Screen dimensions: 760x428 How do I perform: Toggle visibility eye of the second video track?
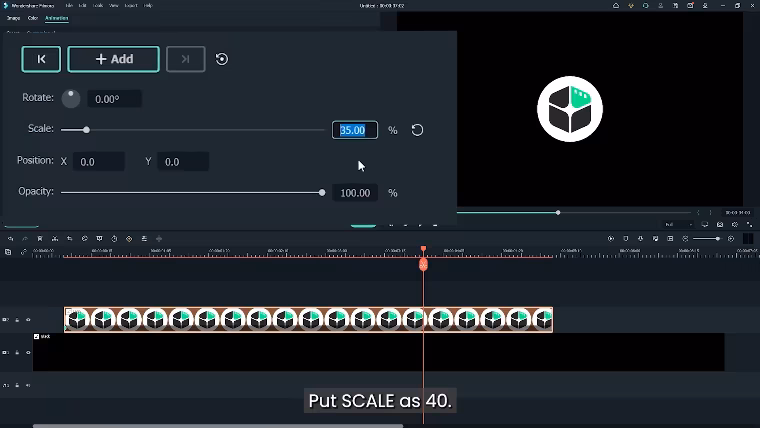coord(28,352)
